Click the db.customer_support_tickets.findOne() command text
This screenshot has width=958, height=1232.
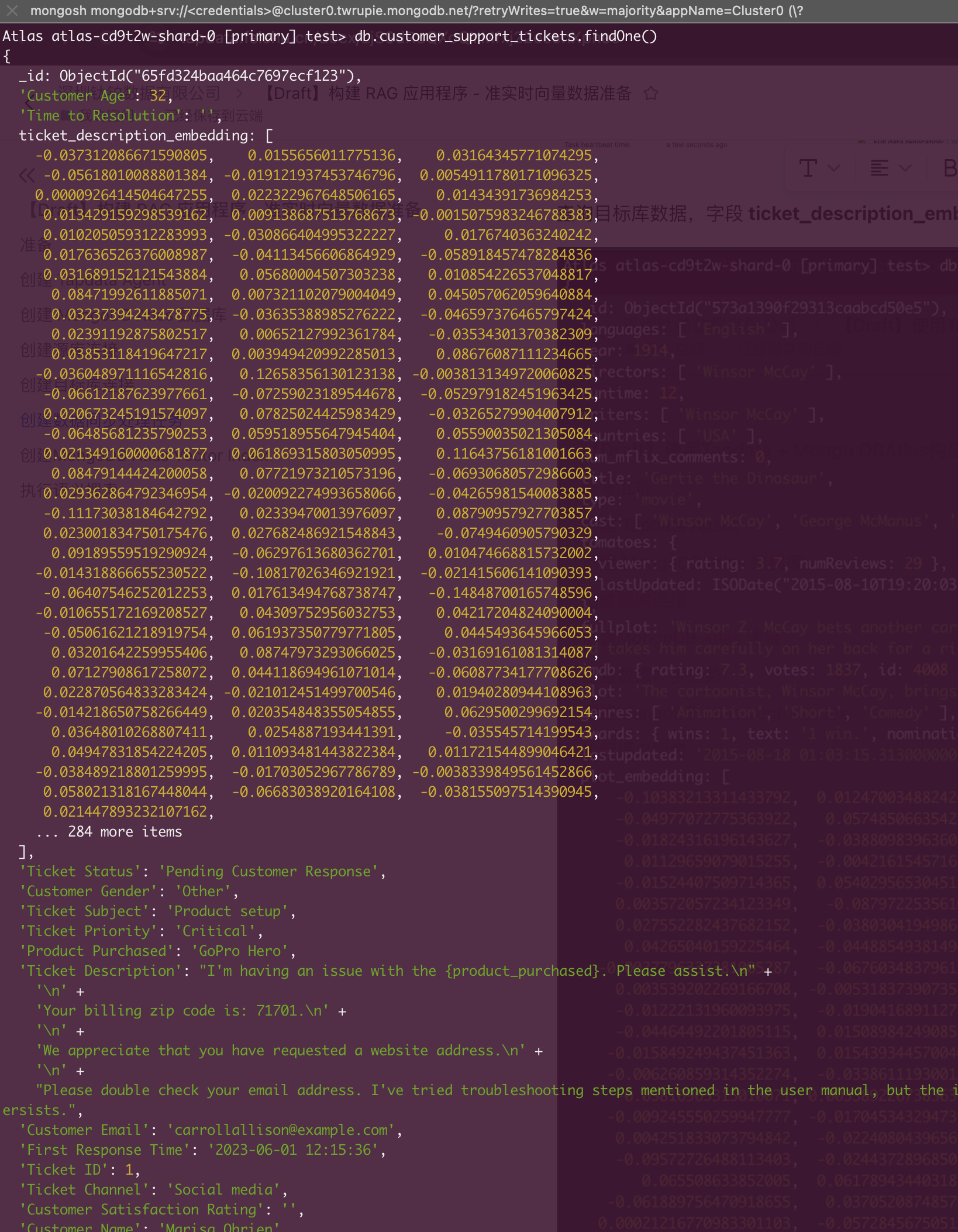coord(505,36)
